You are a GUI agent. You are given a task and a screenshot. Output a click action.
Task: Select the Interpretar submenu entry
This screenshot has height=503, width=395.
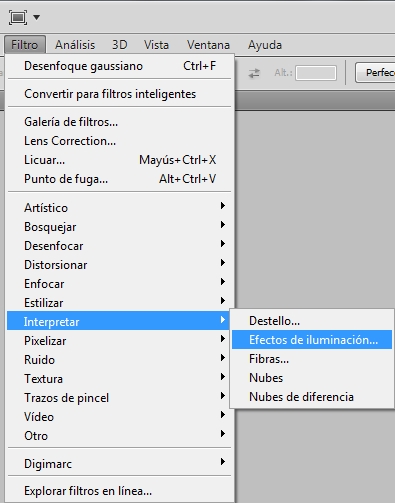pos(118,321)
